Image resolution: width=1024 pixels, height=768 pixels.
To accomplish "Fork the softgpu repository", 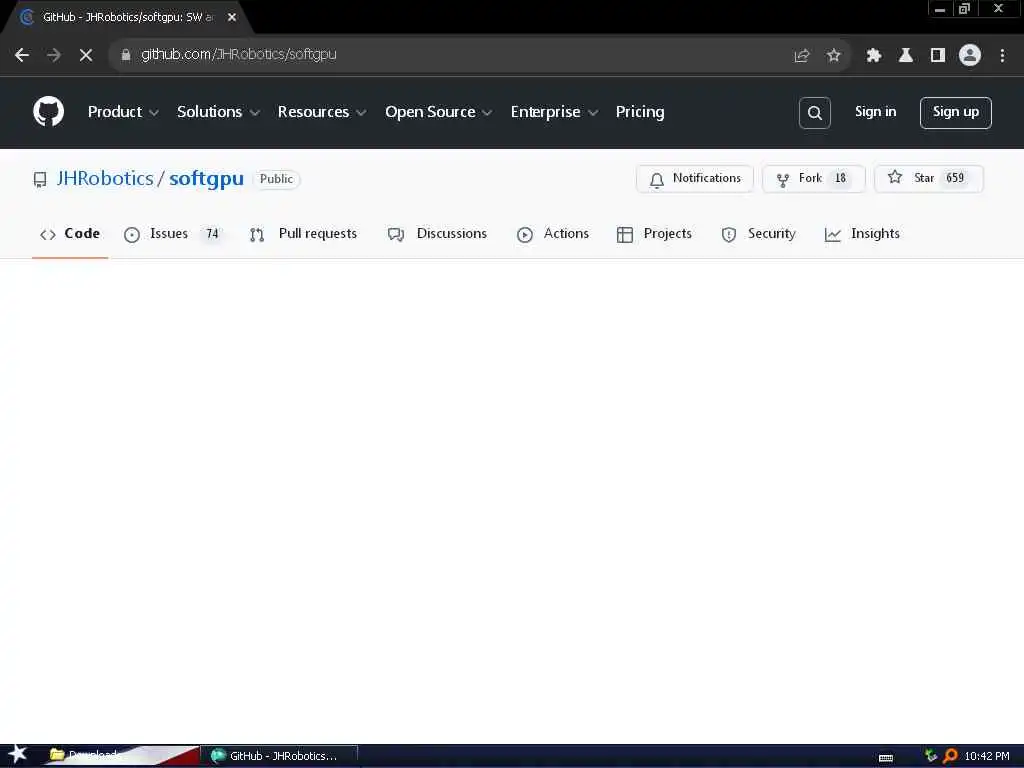I will coord(813,178).
